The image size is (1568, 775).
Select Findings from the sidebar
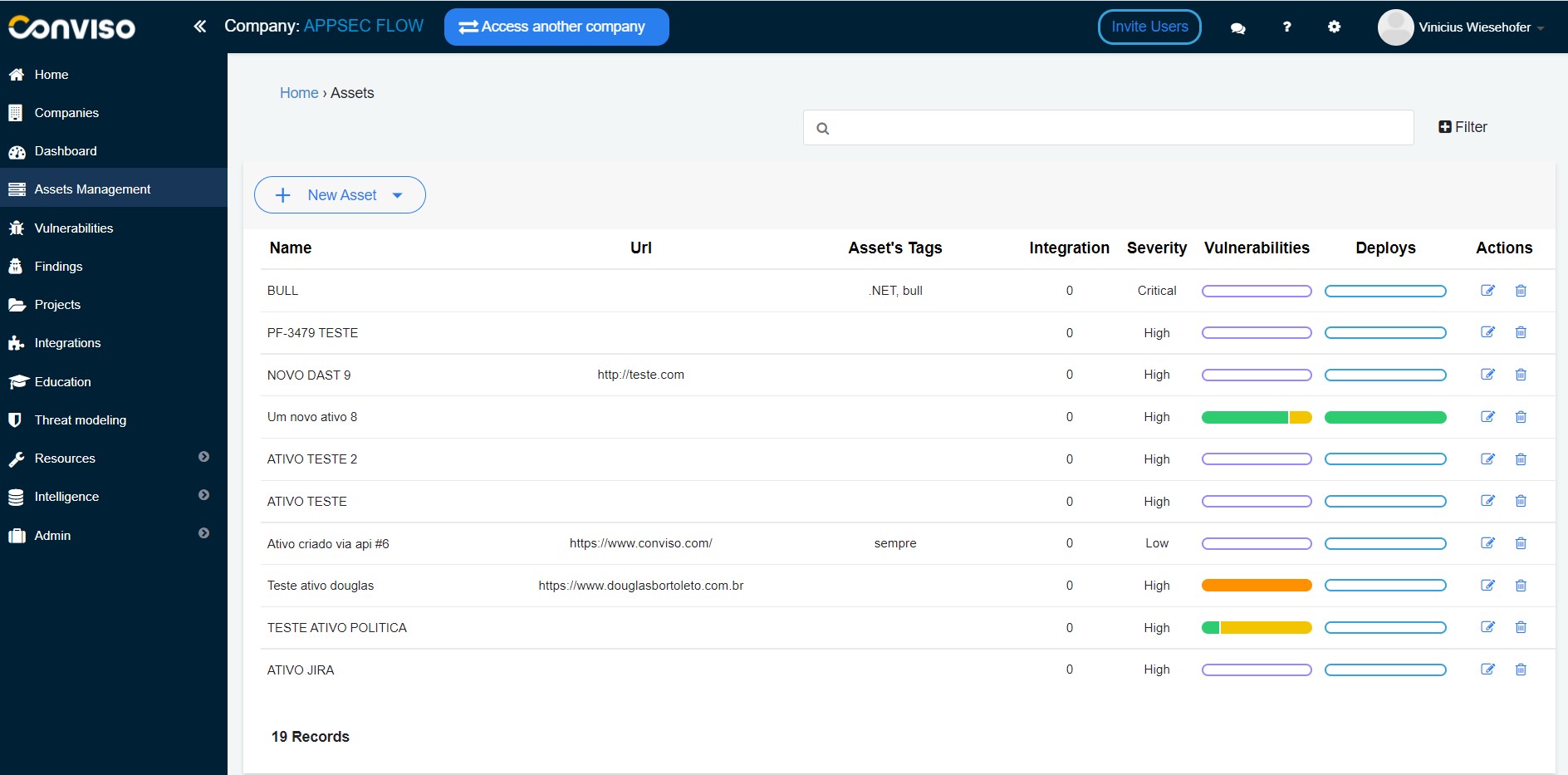pyautogui.click(x=58, y=266)
